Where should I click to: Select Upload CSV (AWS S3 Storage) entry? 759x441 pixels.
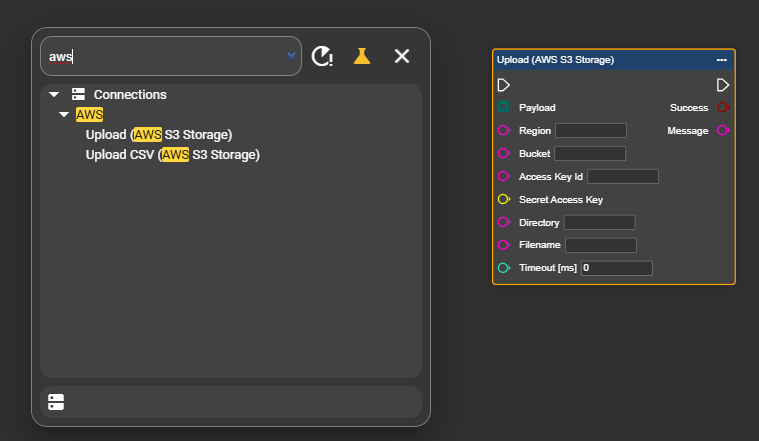click(172, 154)
